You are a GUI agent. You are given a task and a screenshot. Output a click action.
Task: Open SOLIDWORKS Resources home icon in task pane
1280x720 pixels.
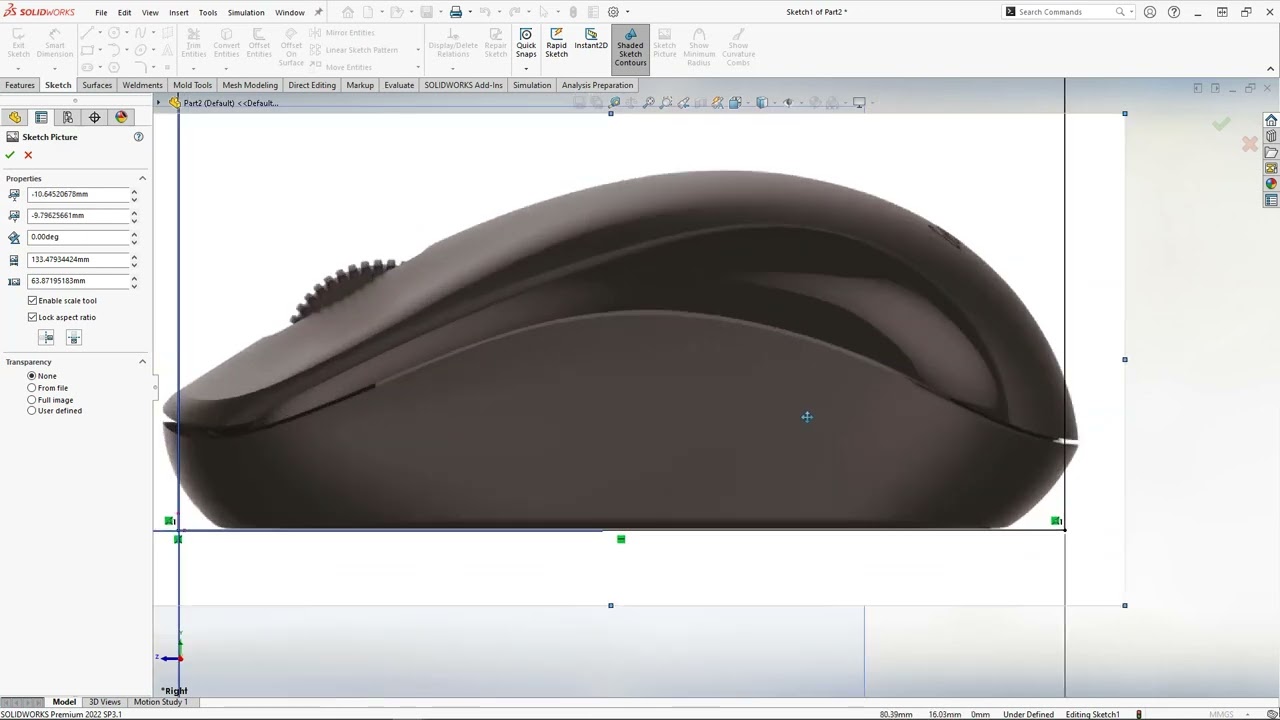(1271, 120)
